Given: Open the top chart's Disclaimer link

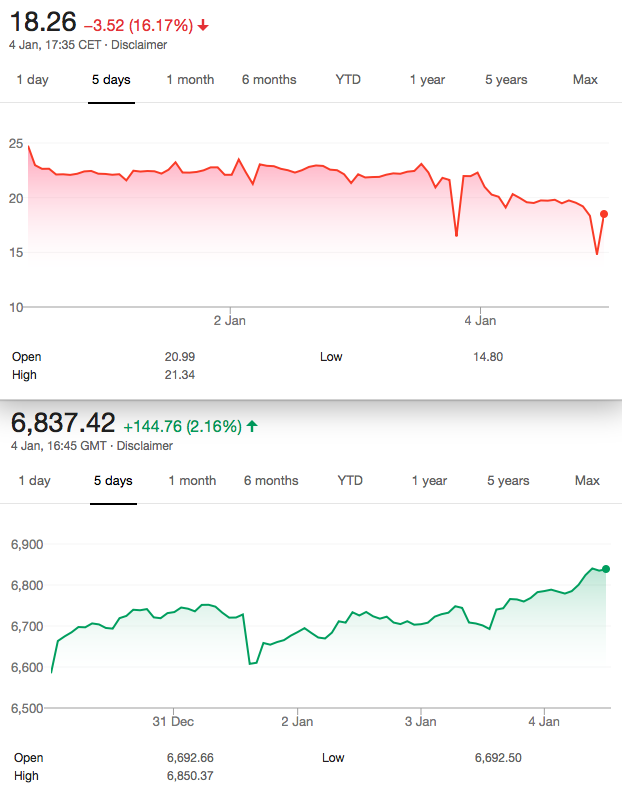Looking at the screenshot, I should (x=139, y=45).
